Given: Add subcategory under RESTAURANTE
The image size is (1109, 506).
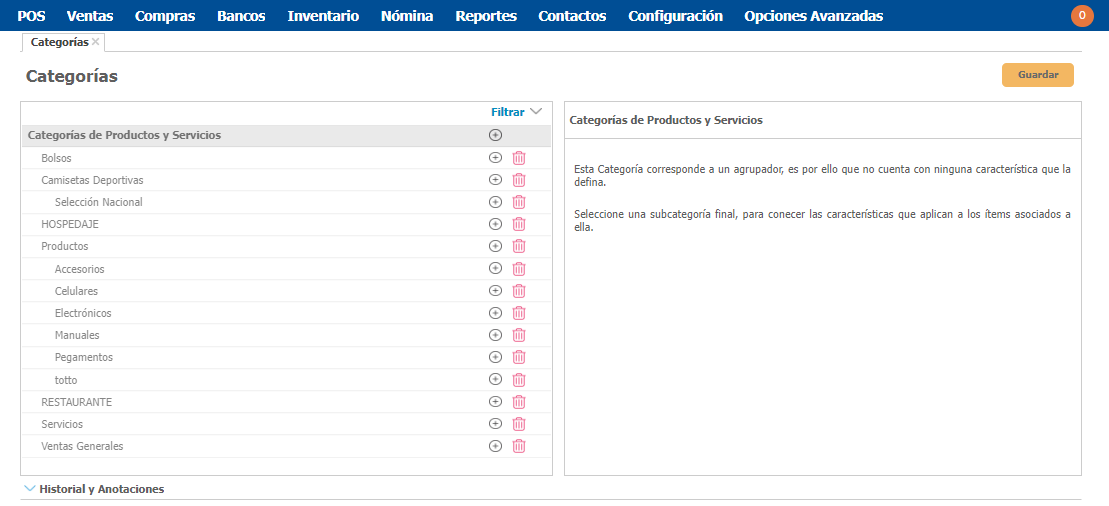Looking at the screenshot, I should pos(495,402).
